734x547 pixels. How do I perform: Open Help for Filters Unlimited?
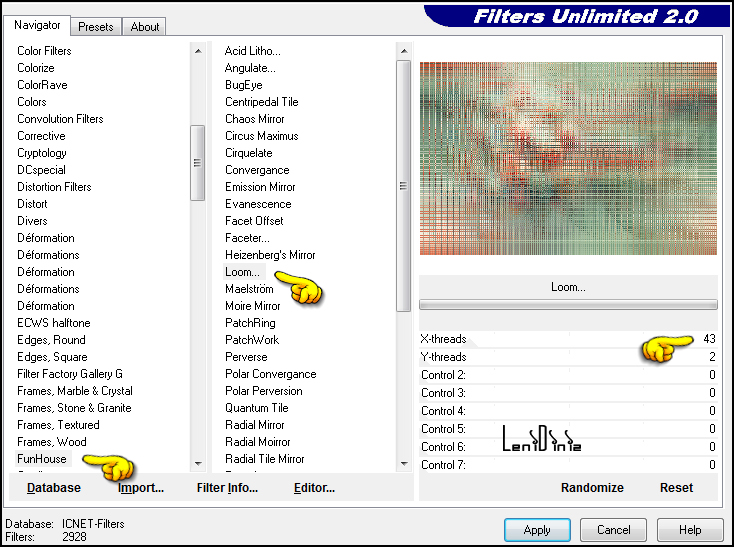tap(690, 530)
